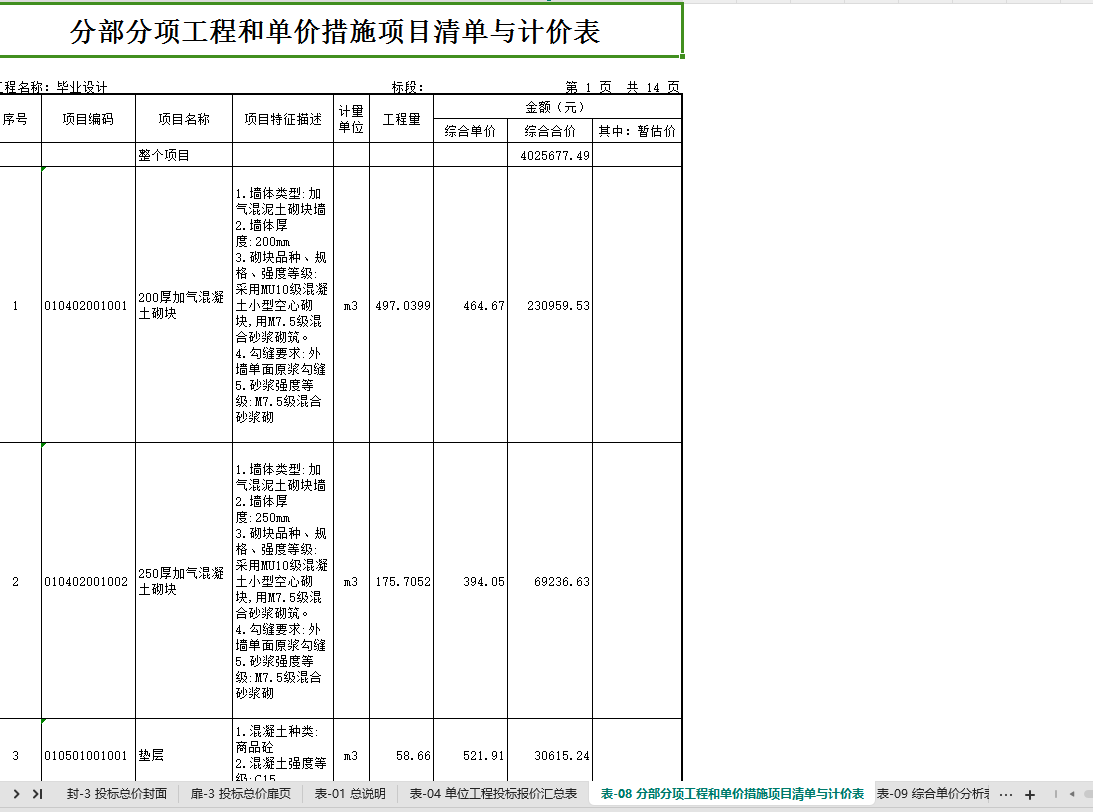The height and width of the screenshot is (812, 1093).
Task: Select project code 010501001001 cell
Action: (89, 751)
